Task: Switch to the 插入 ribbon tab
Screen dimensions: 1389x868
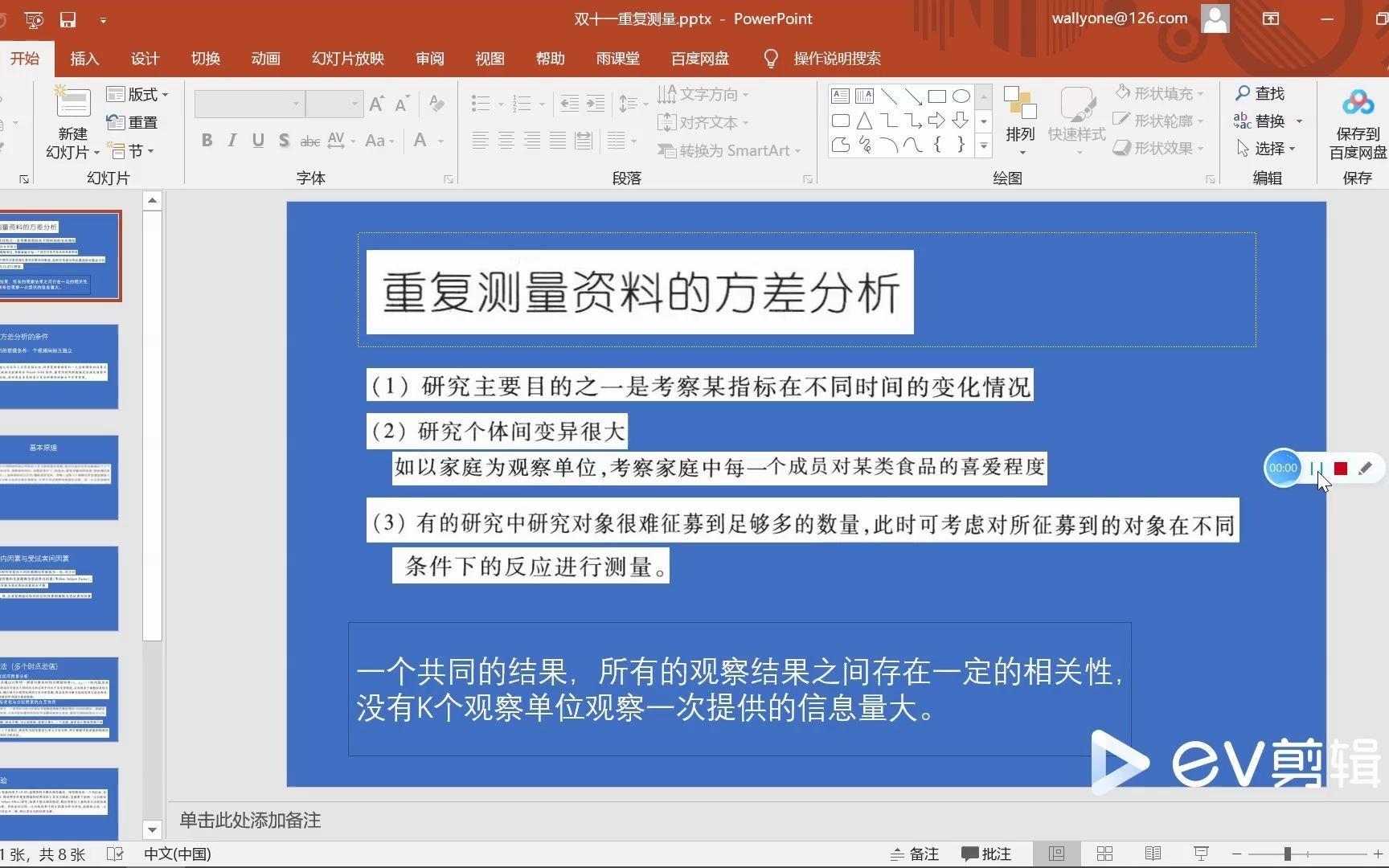Action: pos(84,58)
